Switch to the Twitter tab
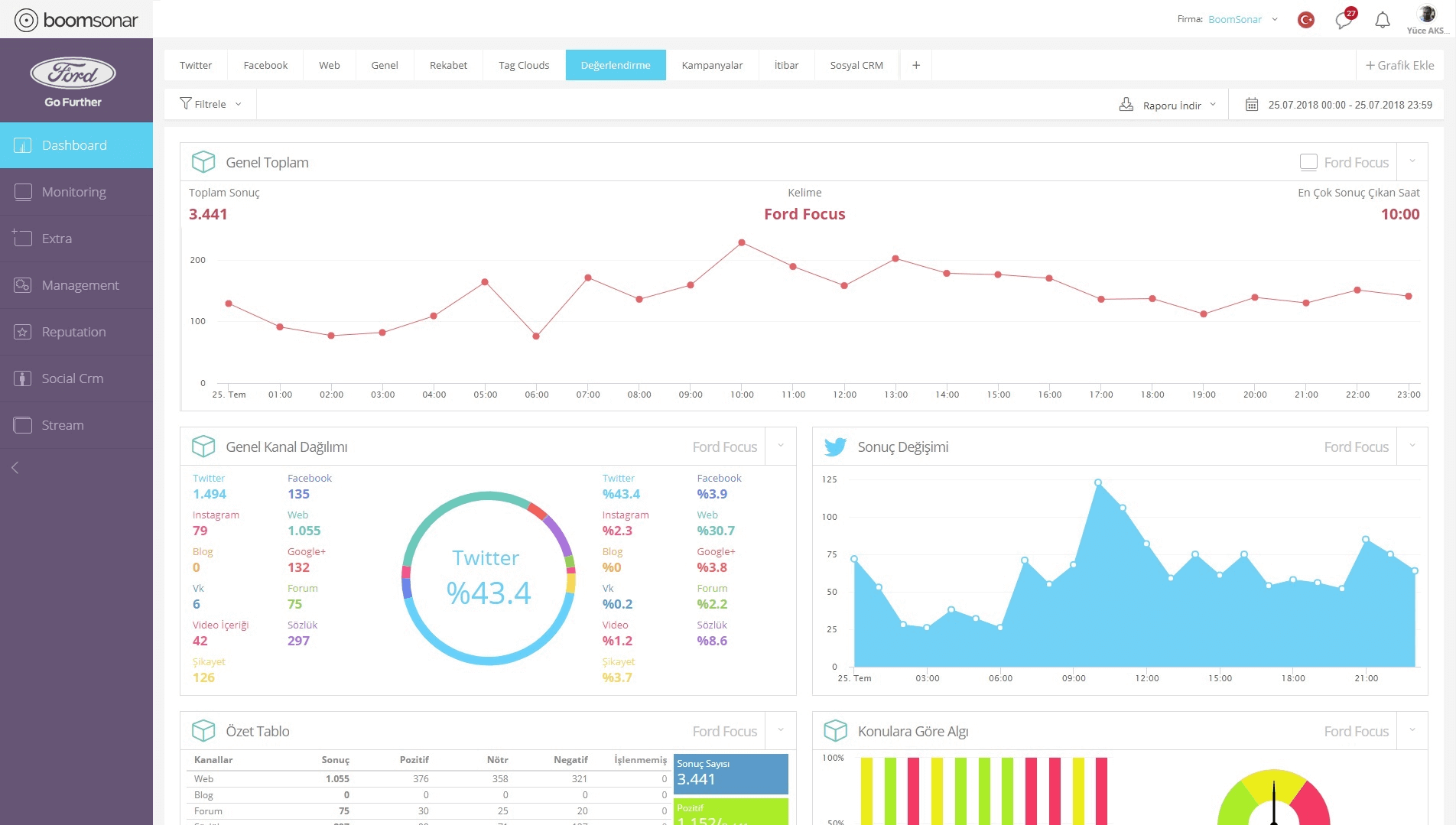1456x825 pixels. [x=196, y=65]
